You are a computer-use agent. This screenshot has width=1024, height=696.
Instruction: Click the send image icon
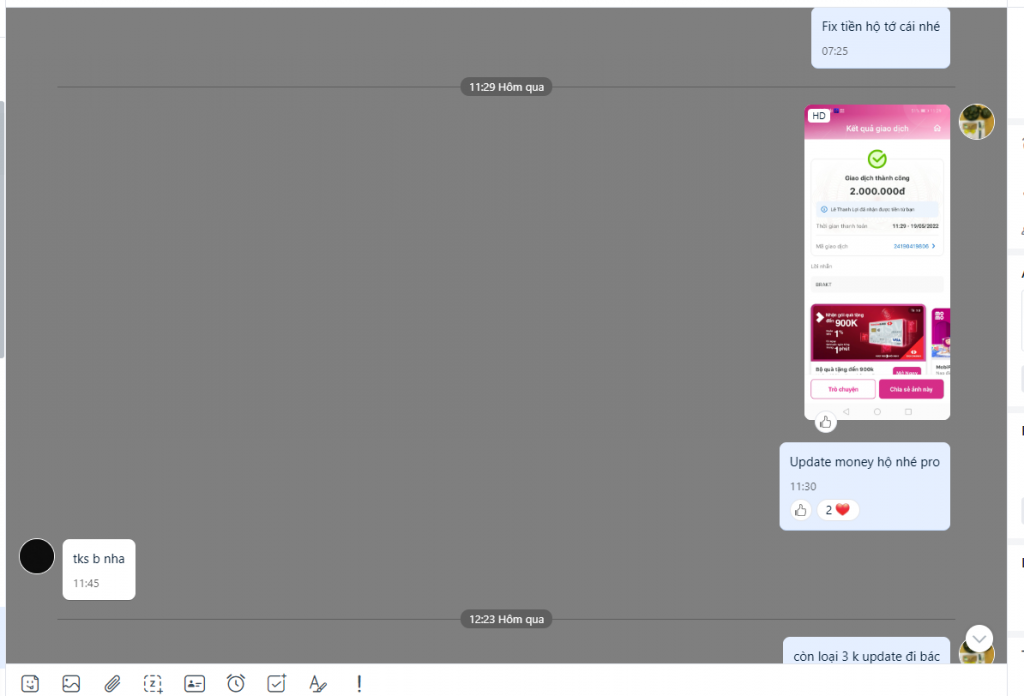pos(71,684)
